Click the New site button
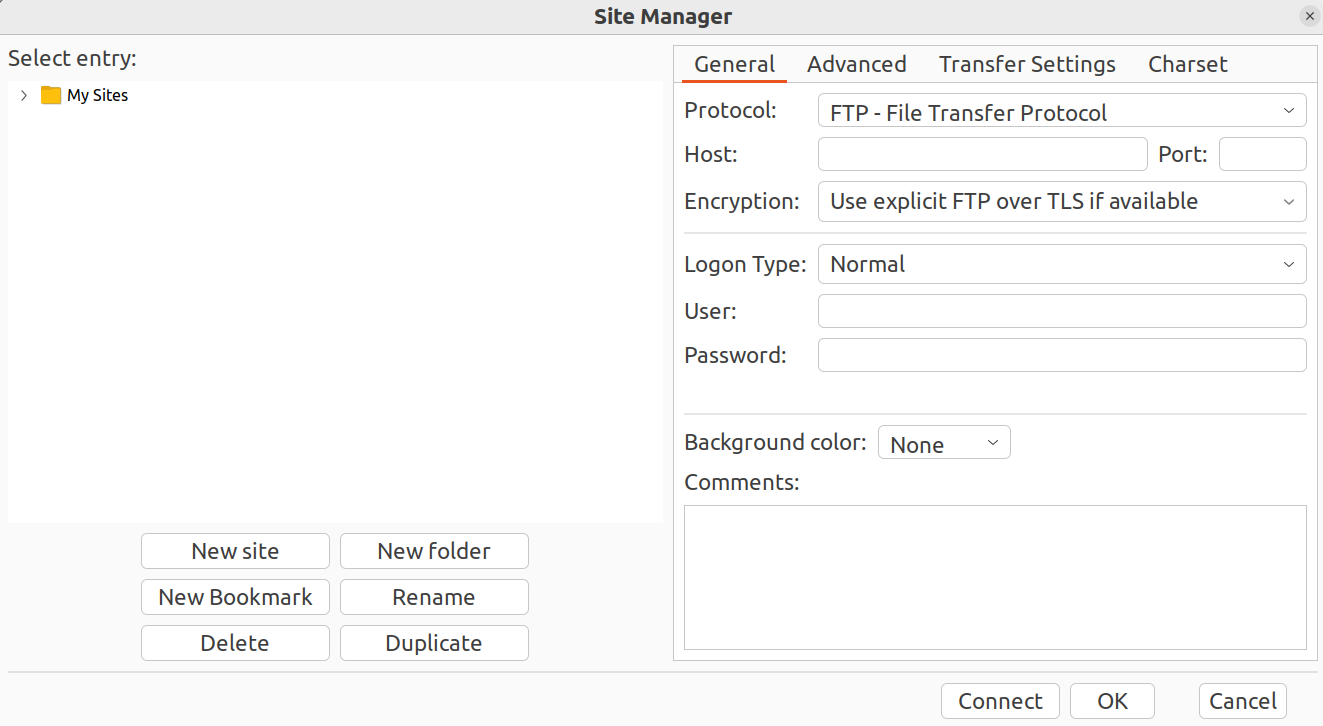This screenshot has width=1323, height=726. tap(235, 551)
